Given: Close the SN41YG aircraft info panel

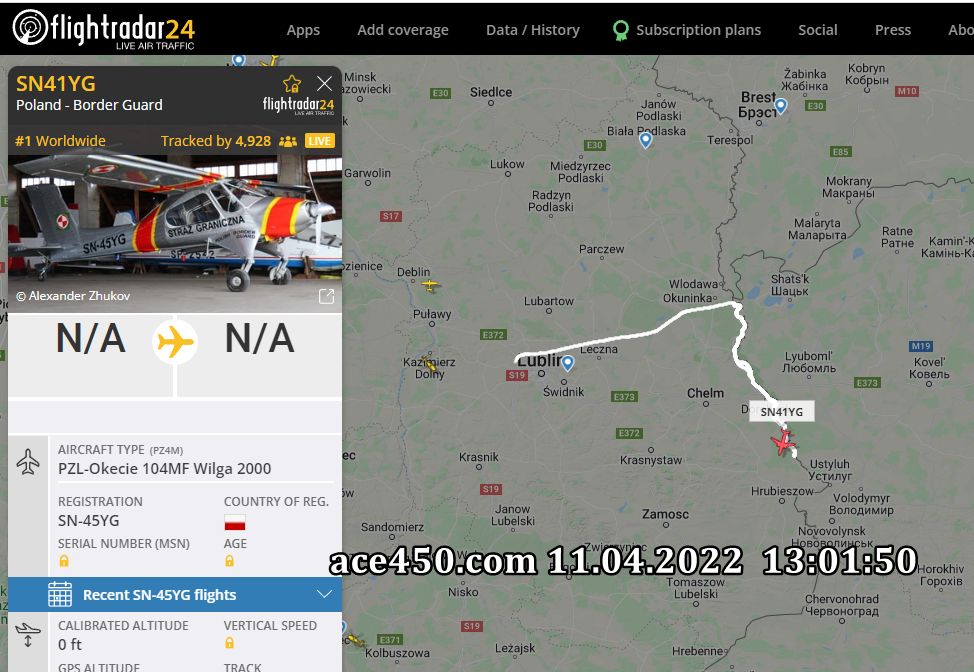Looking at the screenshot, I should [x=324, y=83].
